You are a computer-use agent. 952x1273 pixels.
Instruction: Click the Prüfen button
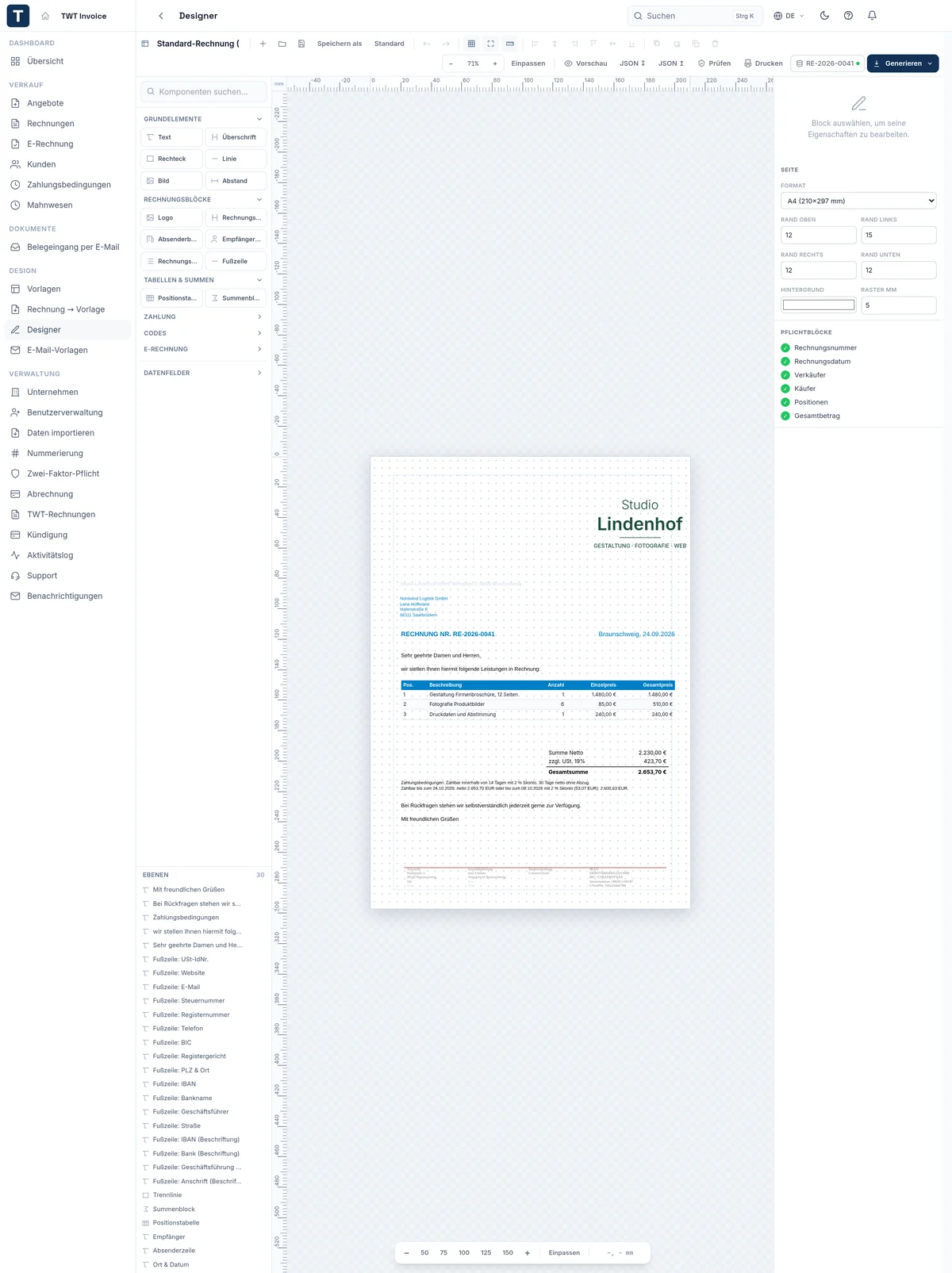(x=714, y=63)
